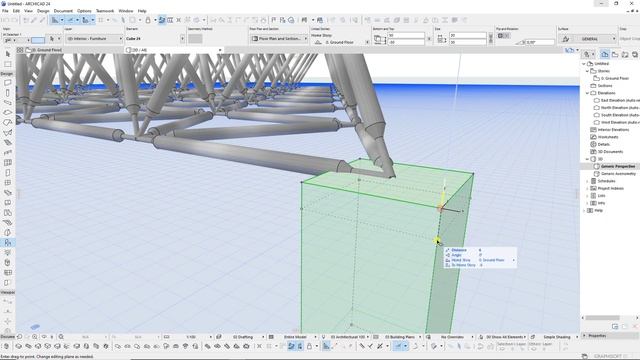The height and width of the screenshot is (360, 640).
Task: Select the Wall tool
Action: (8, 82)
